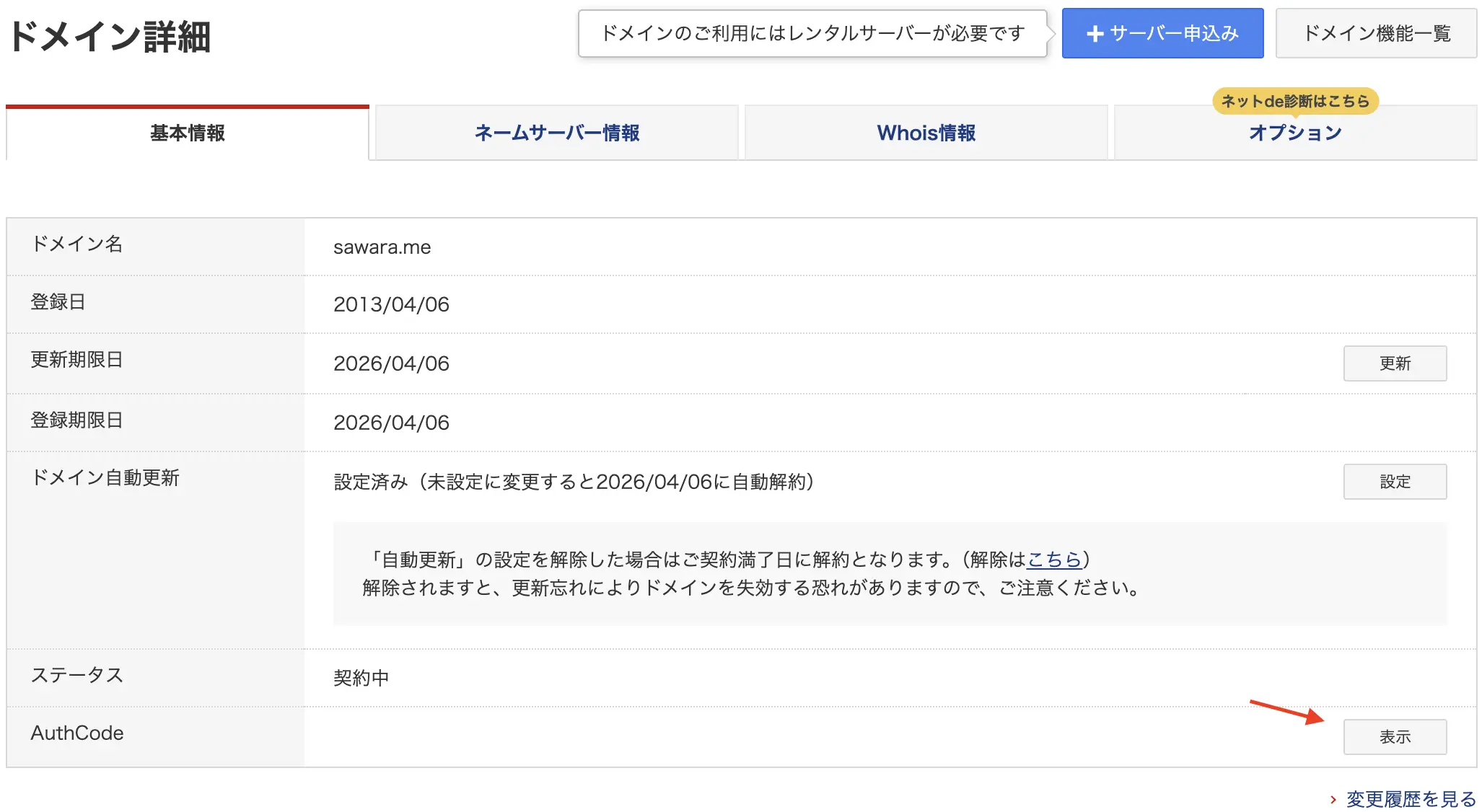Click the ドメイン詳細 page heading
The image size is (1482, 812).
(110, 36)
